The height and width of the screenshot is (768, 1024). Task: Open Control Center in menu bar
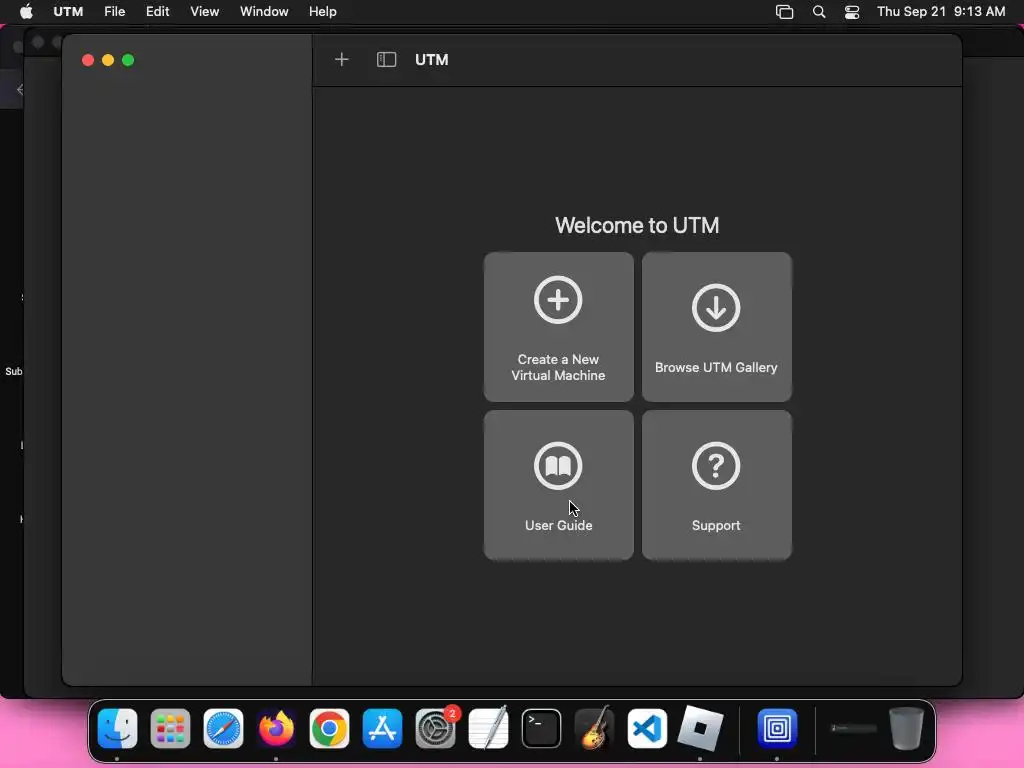(x=852, y=12)
